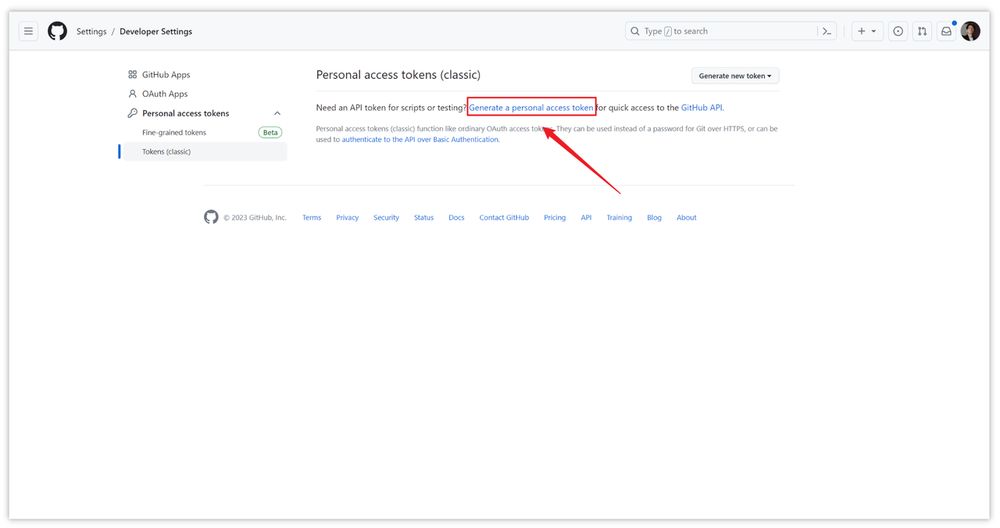
Task: Open the Generate new token dropdown
Action: point(735,75)
